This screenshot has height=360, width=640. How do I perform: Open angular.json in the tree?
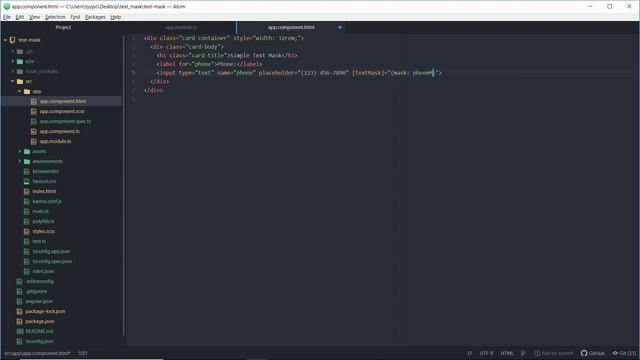tap(39, 301)
